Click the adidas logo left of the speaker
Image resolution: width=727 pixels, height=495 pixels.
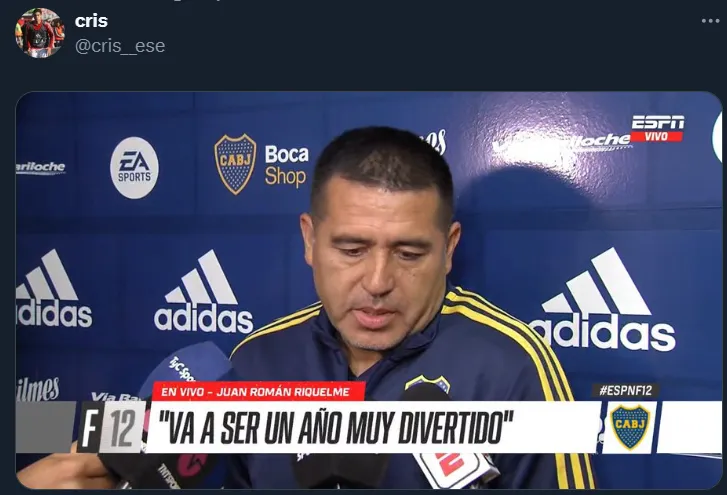204,292
